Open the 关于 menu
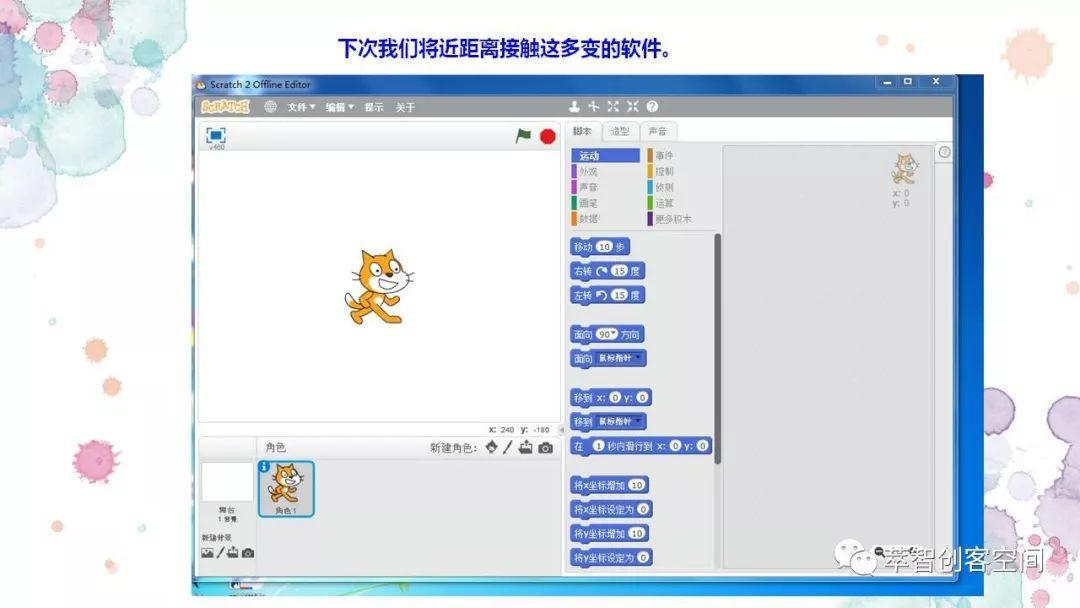The image size is (1080, 608). 405,107
